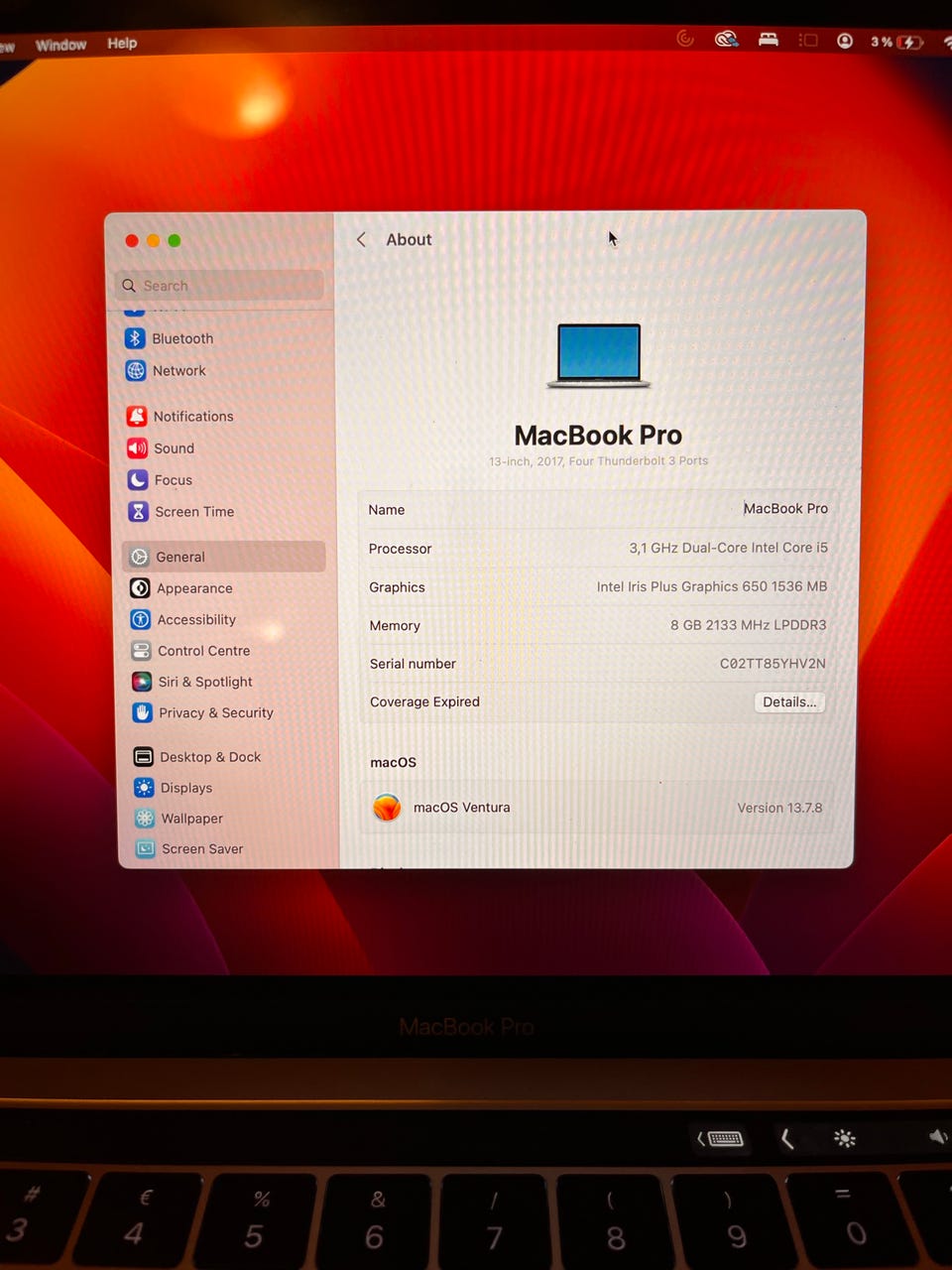Select the Desktop & Dock icon

point(144,757)
